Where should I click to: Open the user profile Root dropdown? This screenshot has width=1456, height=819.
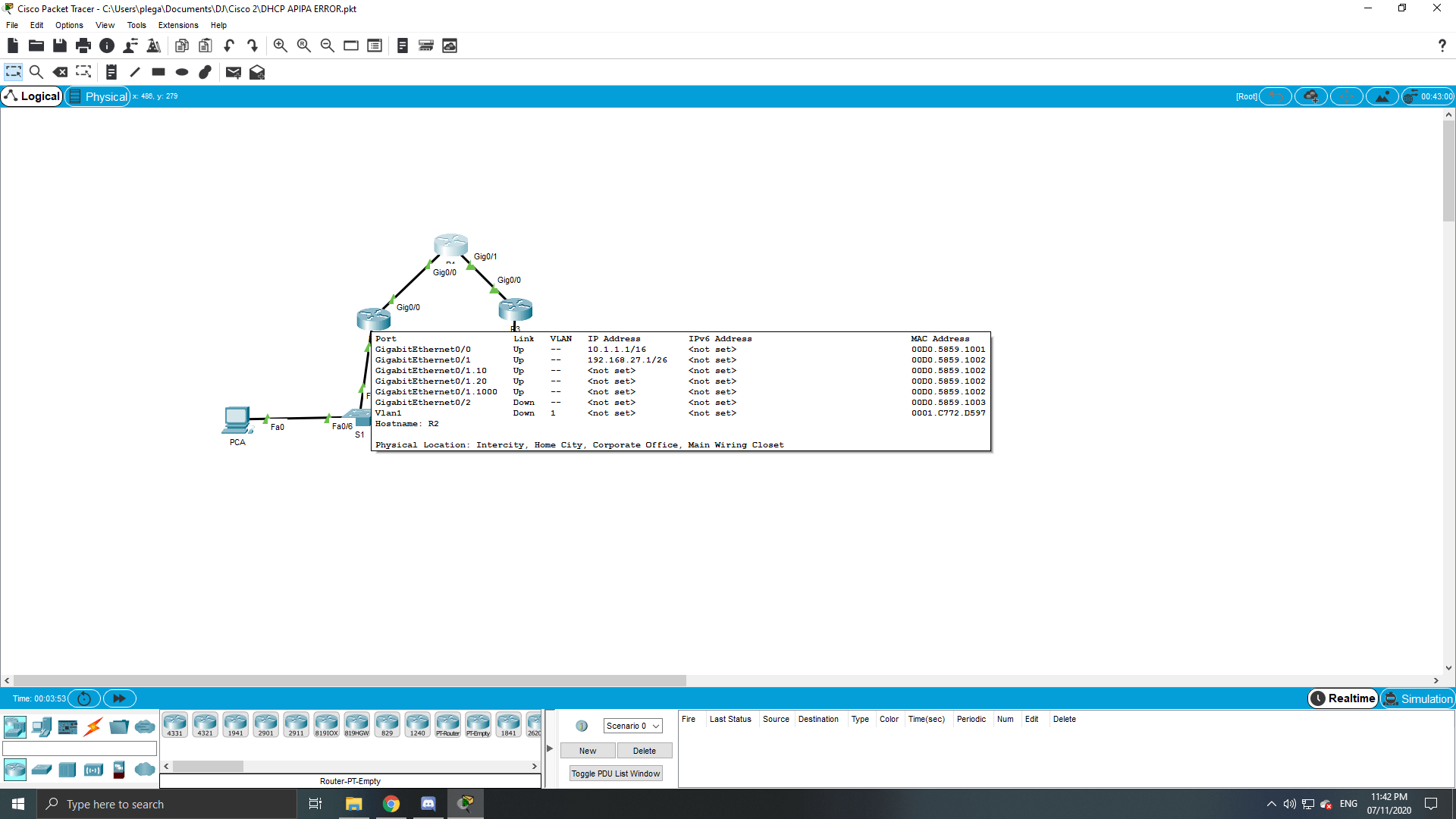coord(1247,96)
